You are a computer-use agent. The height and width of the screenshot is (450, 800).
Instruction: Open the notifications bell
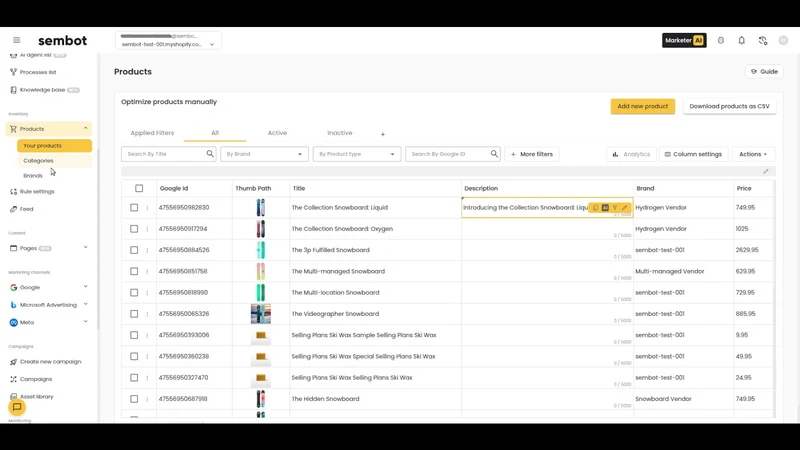point(742,40)
